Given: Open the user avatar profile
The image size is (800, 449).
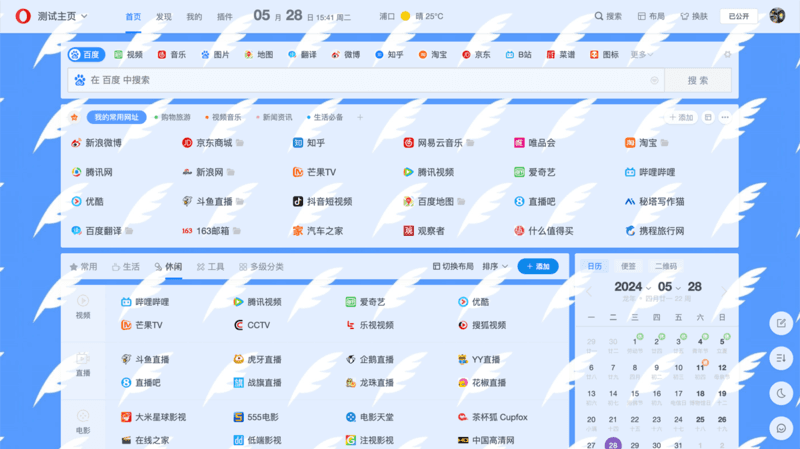Looking at the screenshot, I should tap(777, 16).
